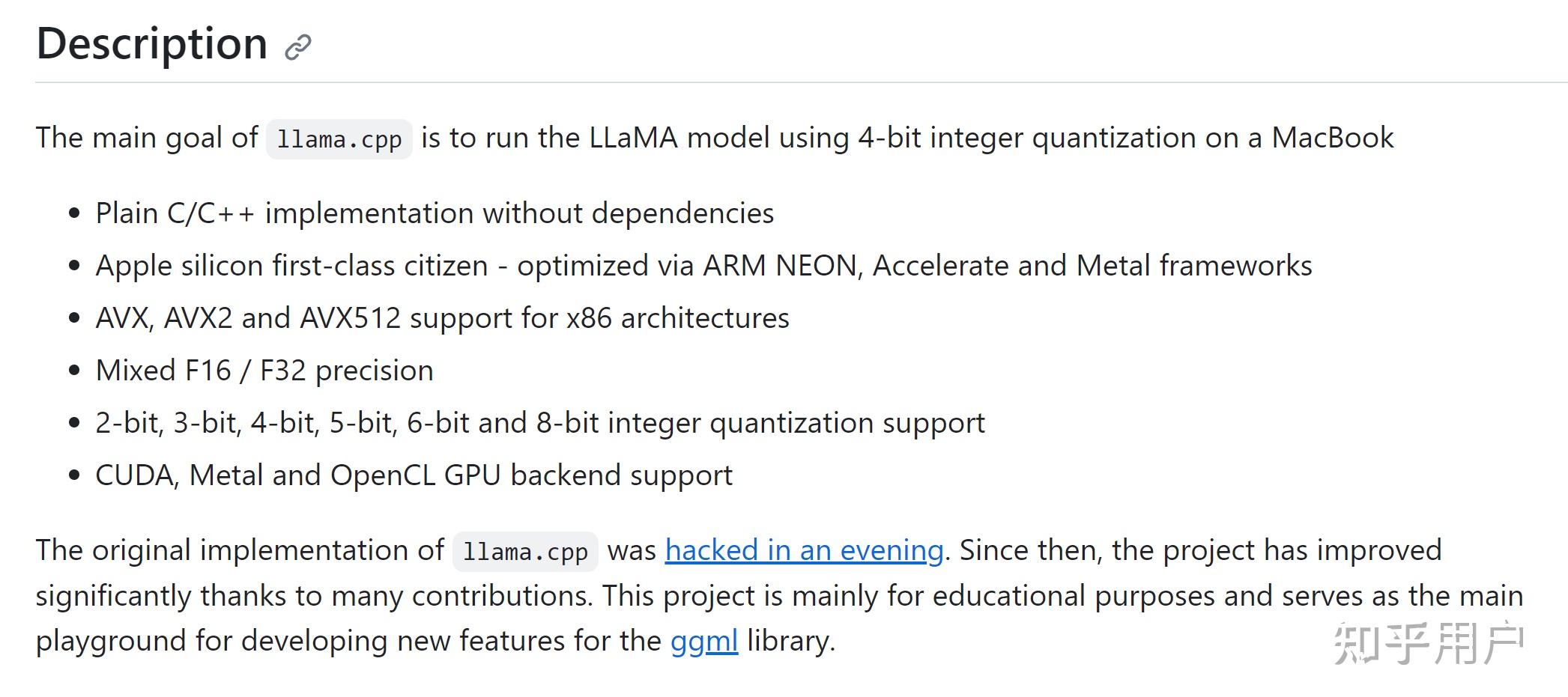Click the 知乎用户 watermark text
Image resolution: width=1568 pixels, height=697 pixels.
(1428, 643)
